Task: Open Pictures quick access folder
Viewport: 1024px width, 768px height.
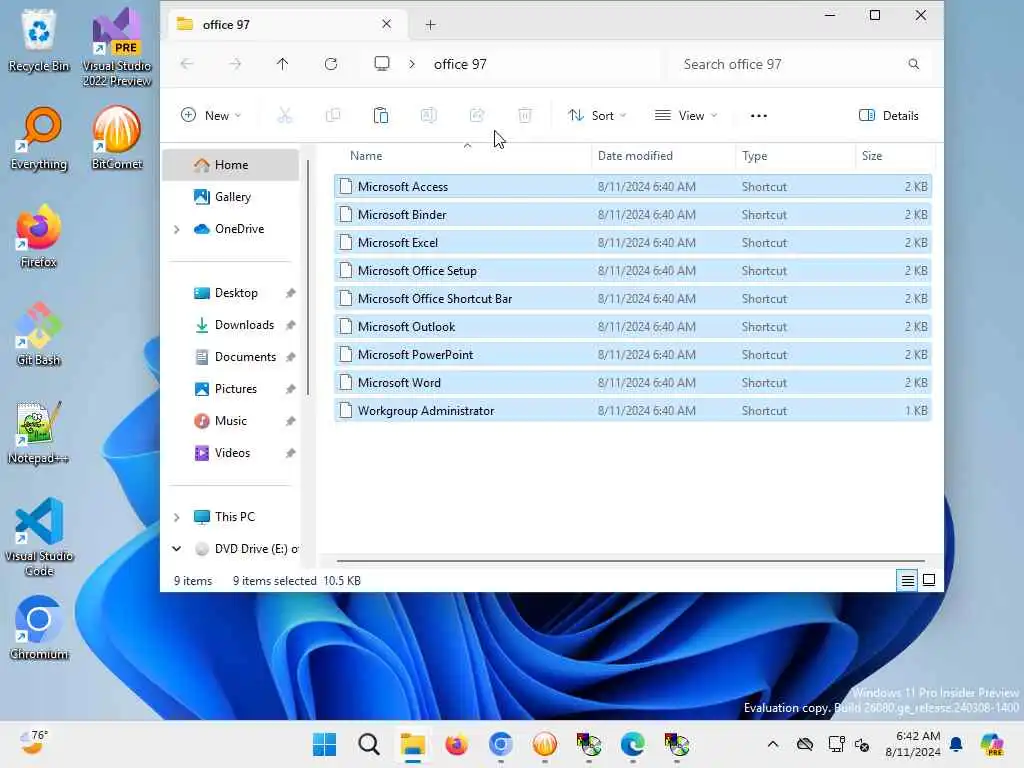Action: tap(231, 389)
